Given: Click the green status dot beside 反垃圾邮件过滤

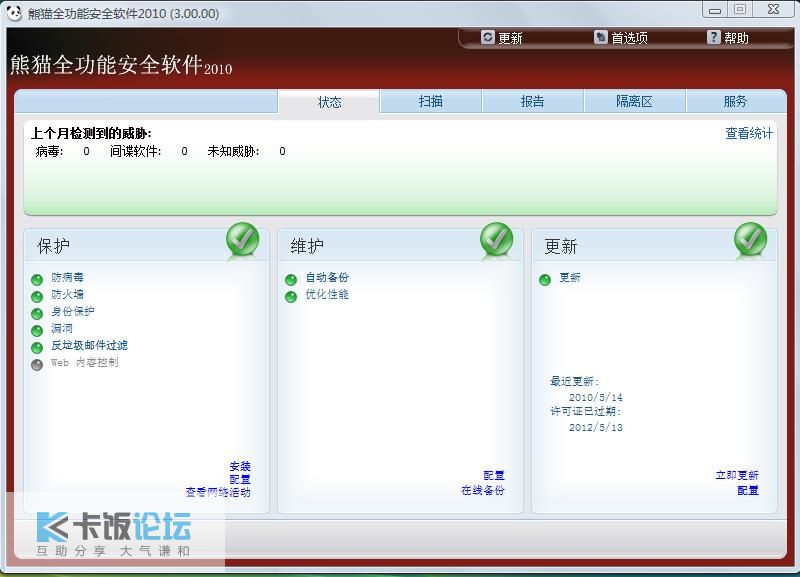Looking at the screenshot, I should coord(37,348).
